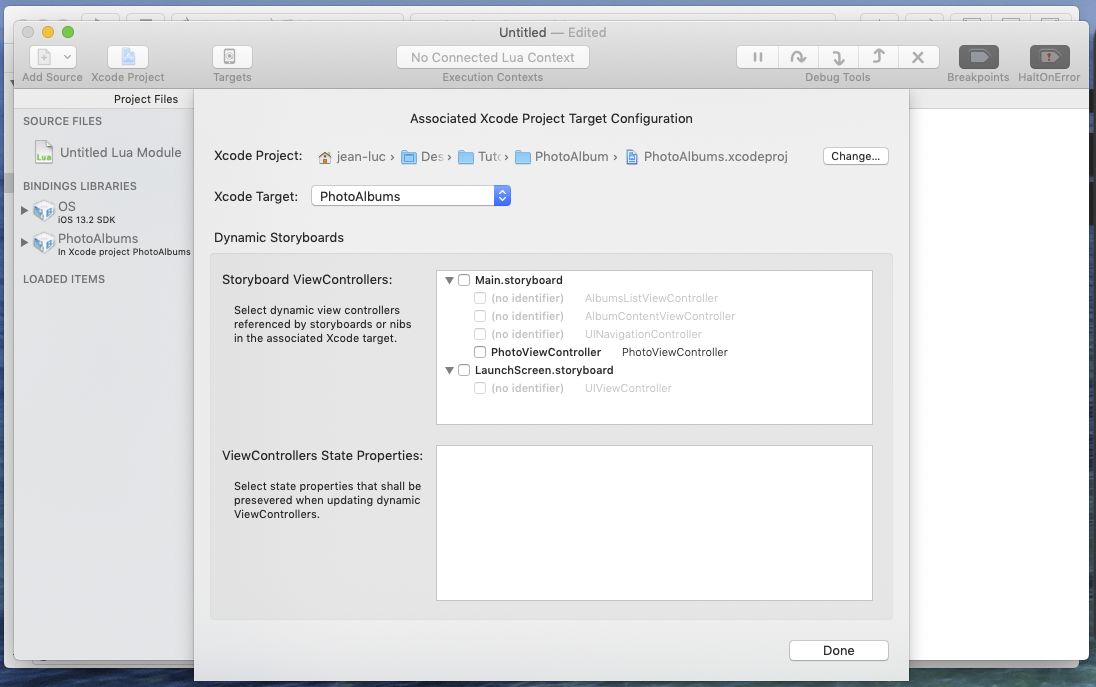Check the AlbumContentViewController checkbox
The image size is (1096, 687).
pos(480,316)
